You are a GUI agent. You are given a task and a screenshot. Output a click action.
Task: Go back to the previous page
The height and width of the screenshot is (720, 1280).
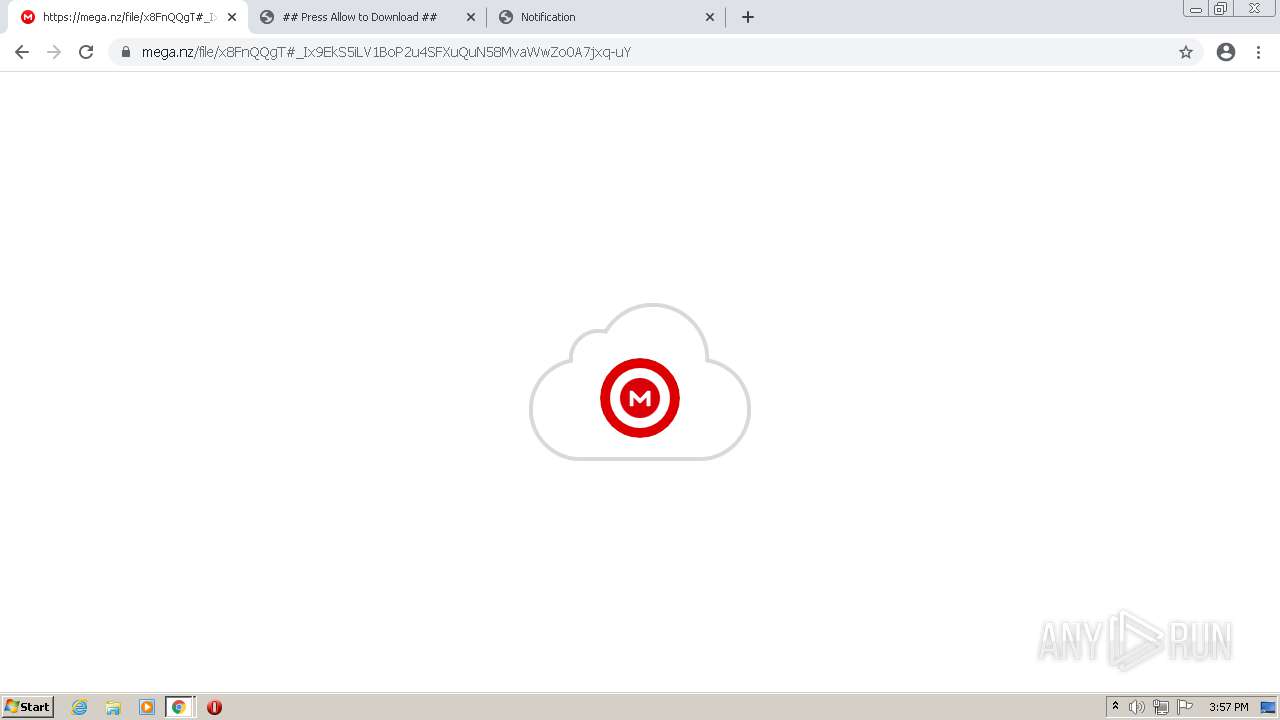tap(22, 52)
